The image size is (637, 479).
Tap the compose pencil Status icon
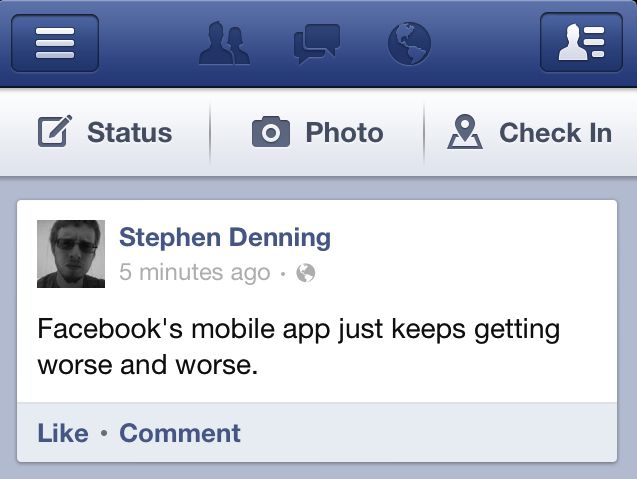(55, 131)
